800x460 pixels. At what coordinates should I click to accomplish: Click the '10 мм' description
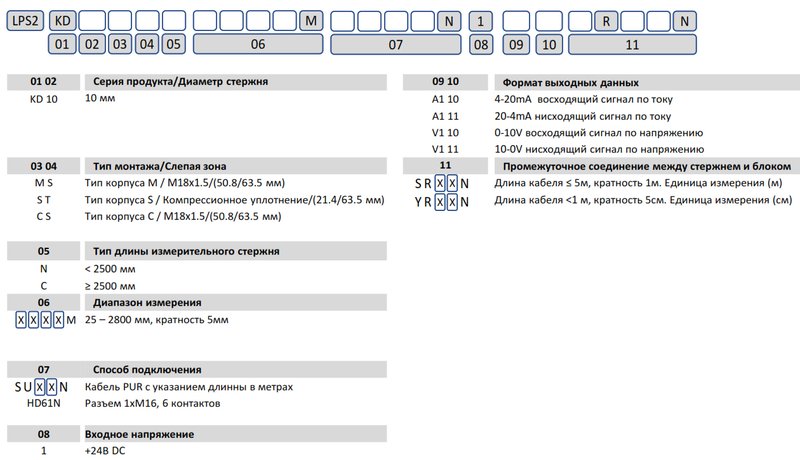(x=100, y=98)
